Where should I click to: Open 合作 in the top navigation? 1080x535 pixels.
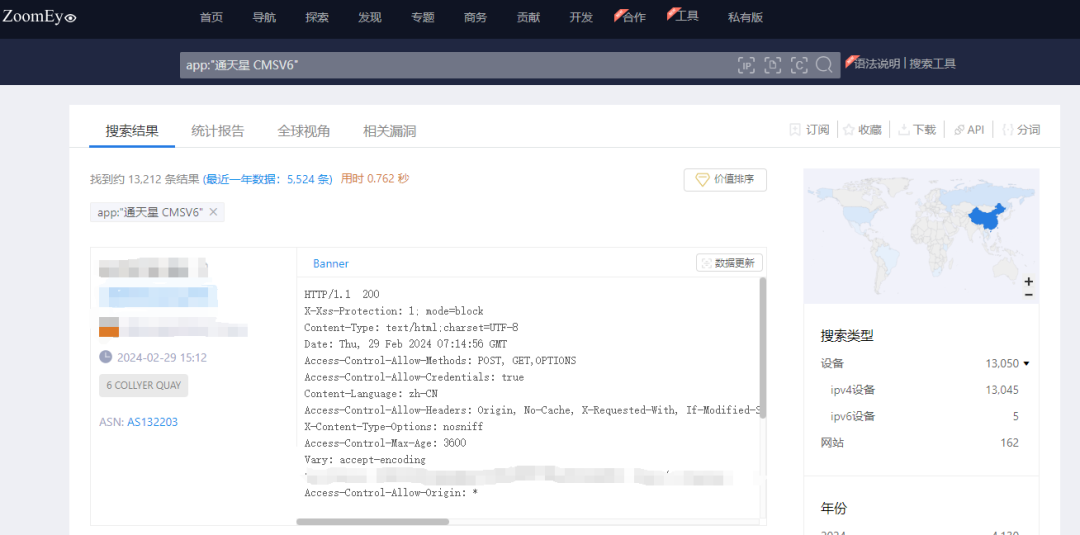(634, 17)
